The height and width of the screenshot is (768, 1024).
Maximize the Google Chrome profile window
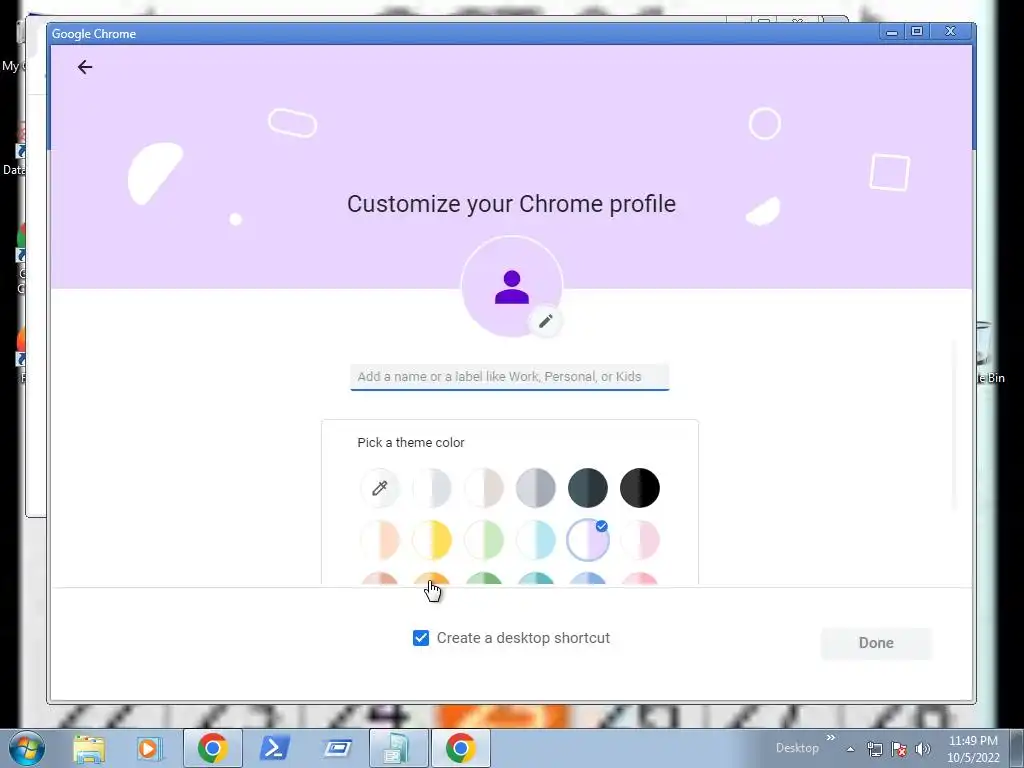coord(917,32)
